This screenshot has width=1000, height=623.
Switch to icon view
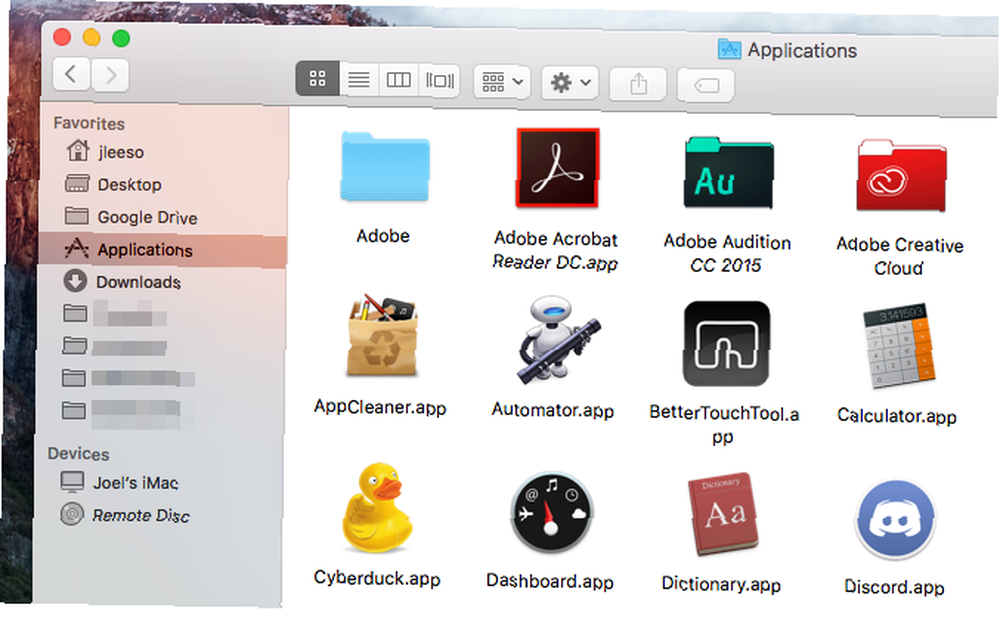(318, 78)
